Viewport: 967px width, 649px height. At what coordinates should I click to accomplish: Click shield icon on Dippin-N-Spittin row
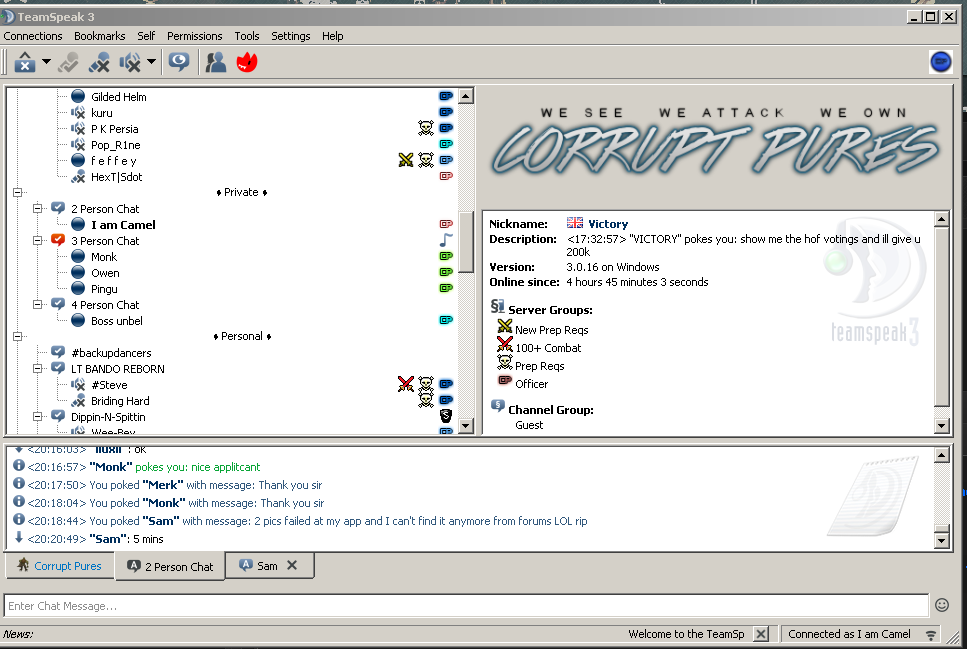pyautogui.click(x=446, y=416)
